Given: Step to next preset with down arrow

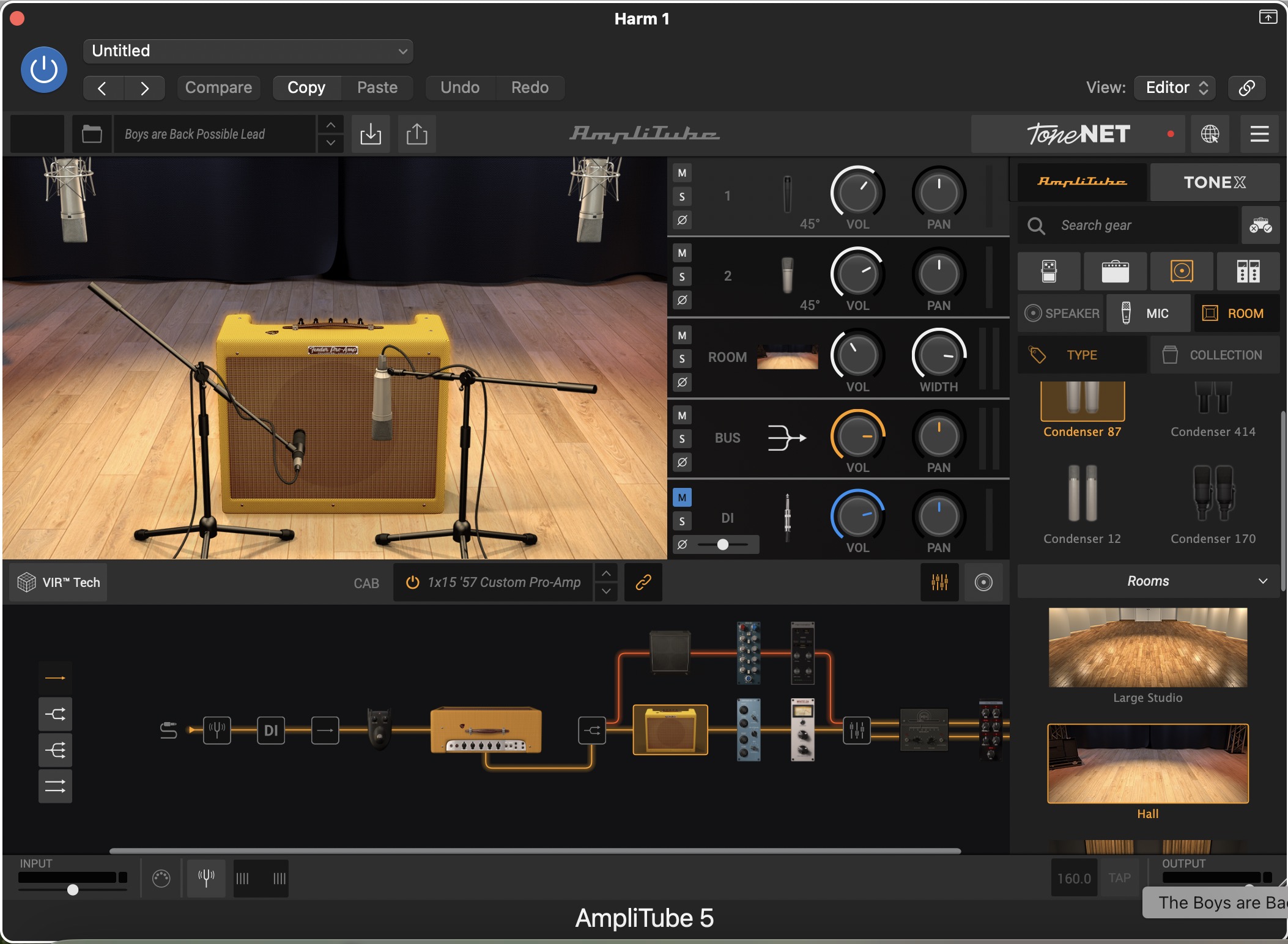Looking at the screenshot, I should 331,143.
